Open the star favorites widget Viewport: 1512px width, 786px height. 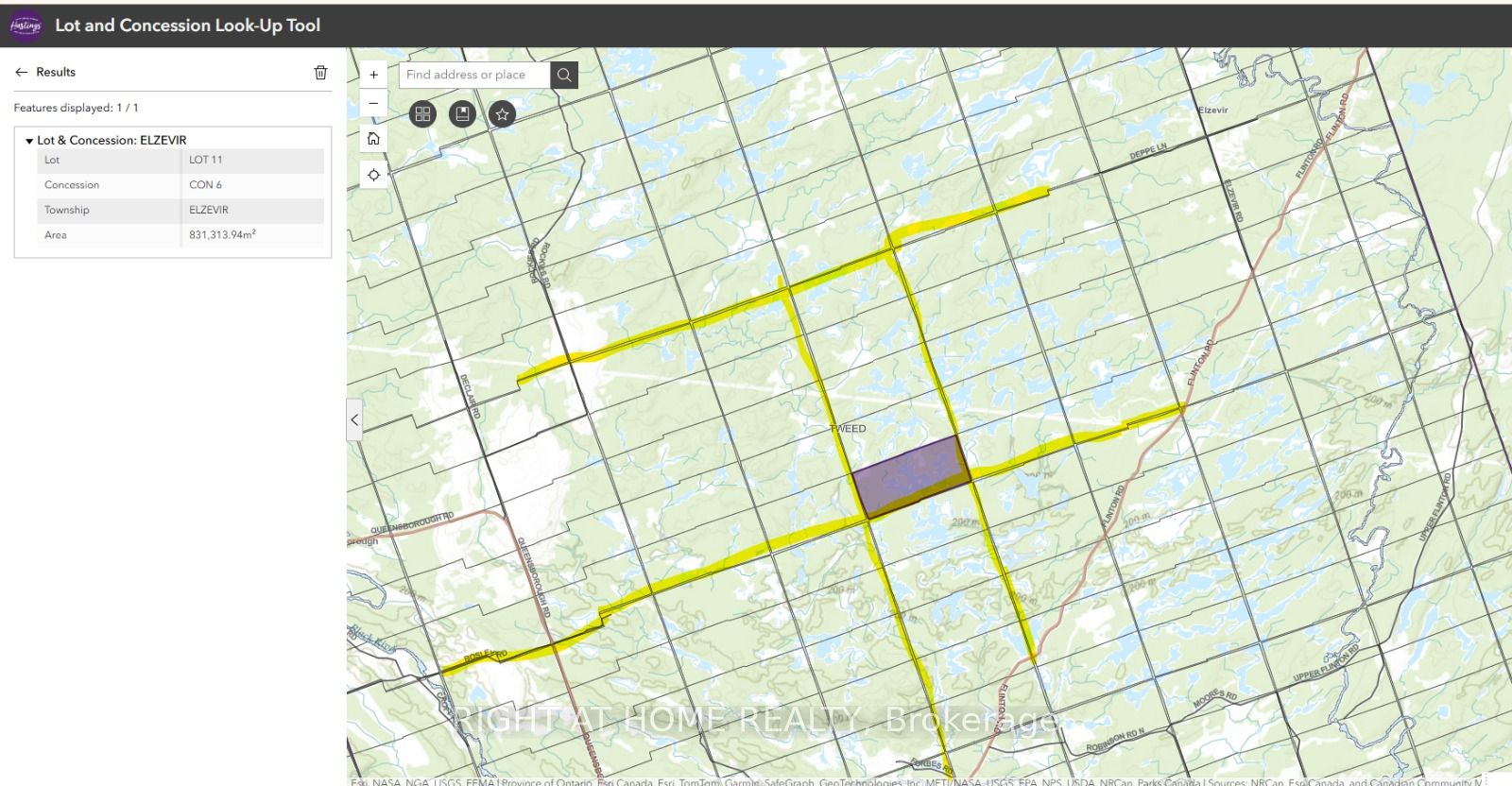[502, 114]
